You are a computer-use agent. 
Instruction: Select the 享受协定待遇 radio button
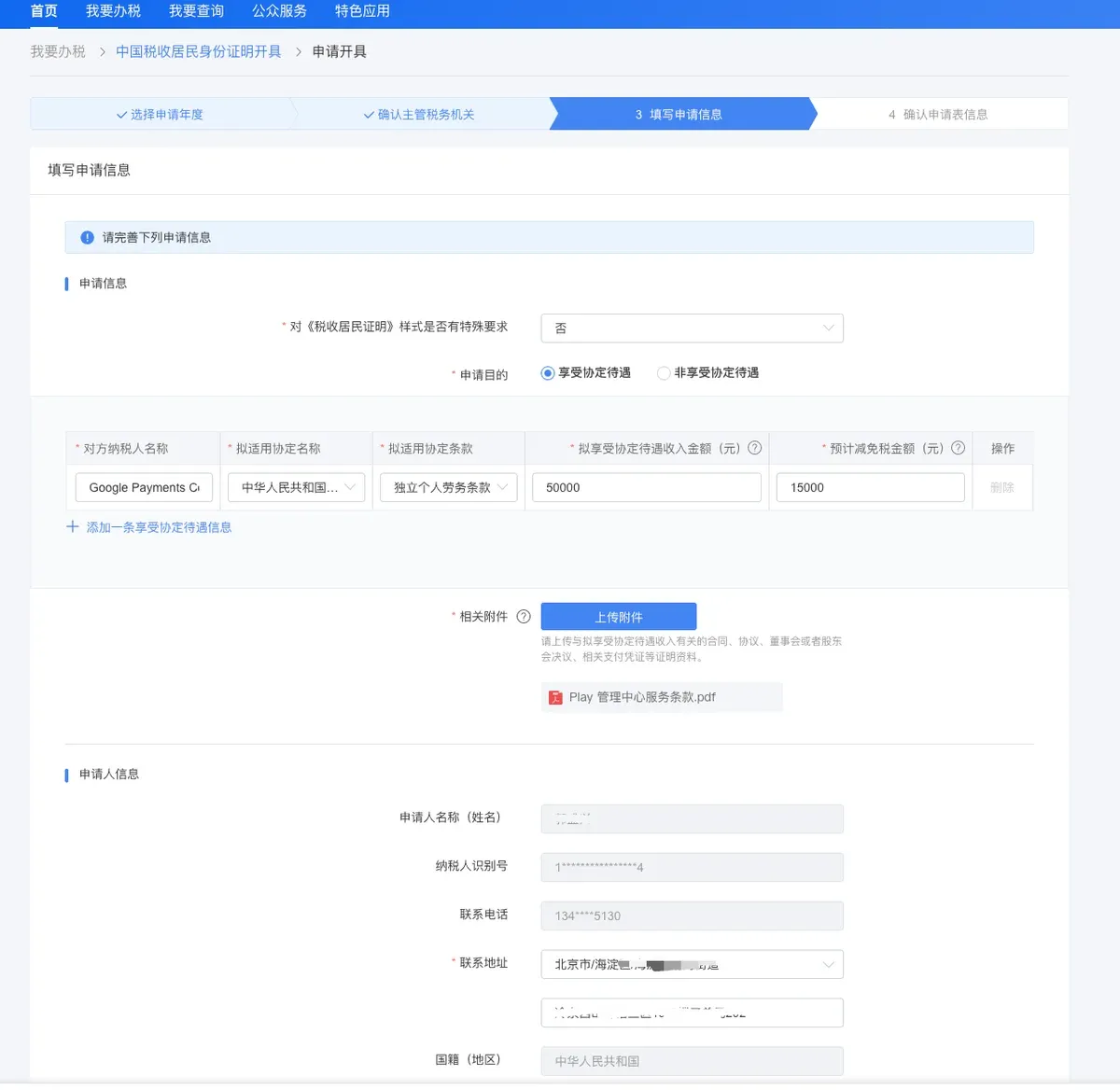(x=548, y=373)
